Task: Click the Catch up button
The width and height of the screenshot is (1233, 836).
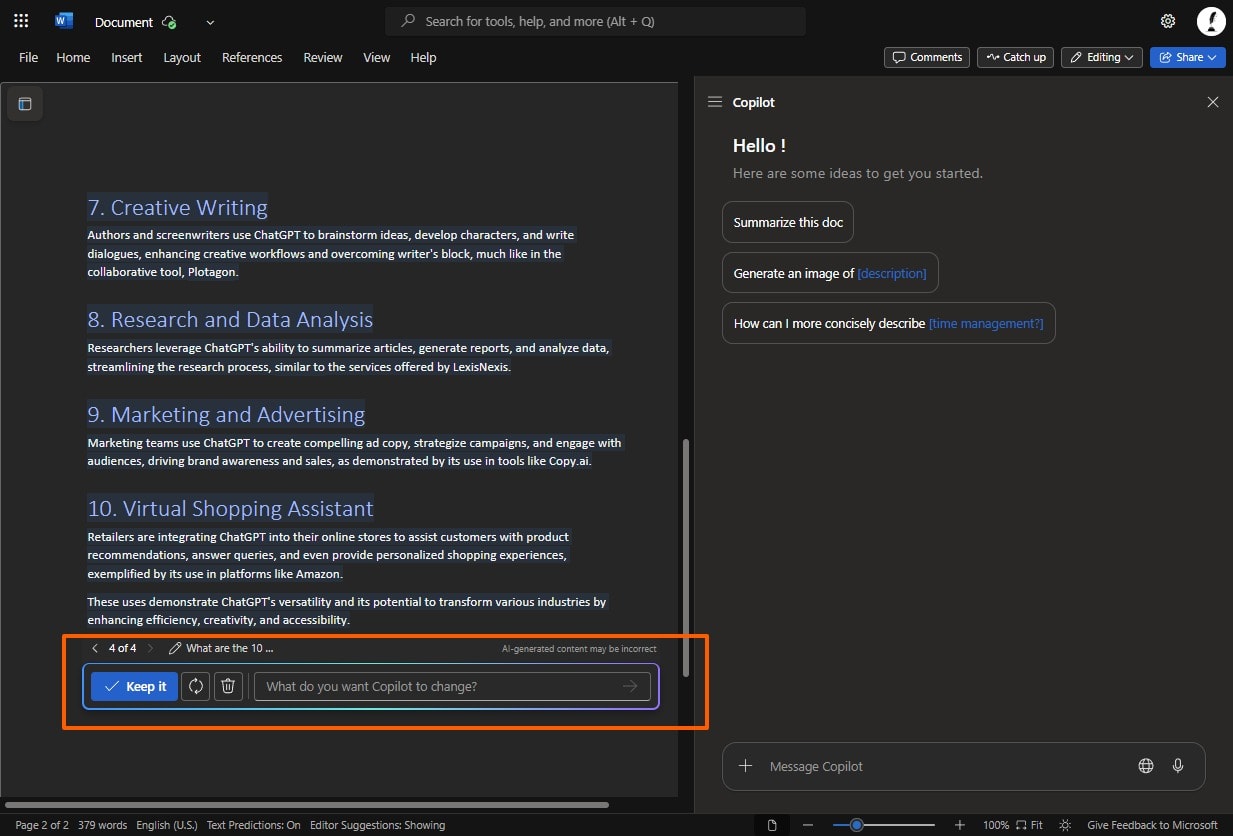Action: 1015,57
